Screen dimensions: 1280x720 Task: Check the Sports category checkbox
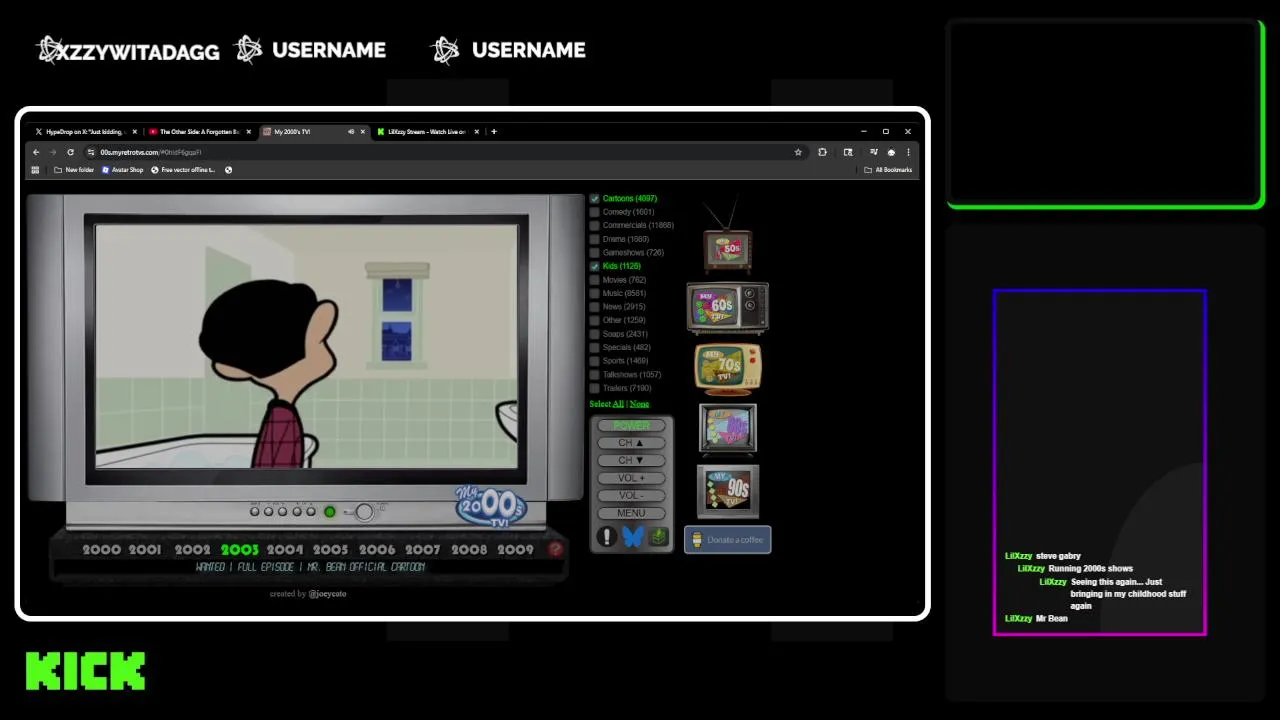594,361
